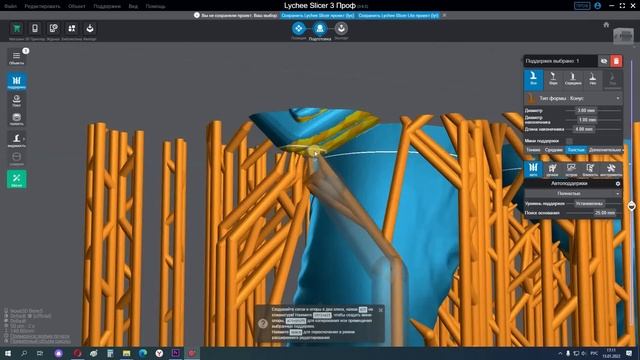Open the Tools wrench icon in supports panel
Image resolution: width=640 pixels, height=360 pixels.
coord(611,169)
